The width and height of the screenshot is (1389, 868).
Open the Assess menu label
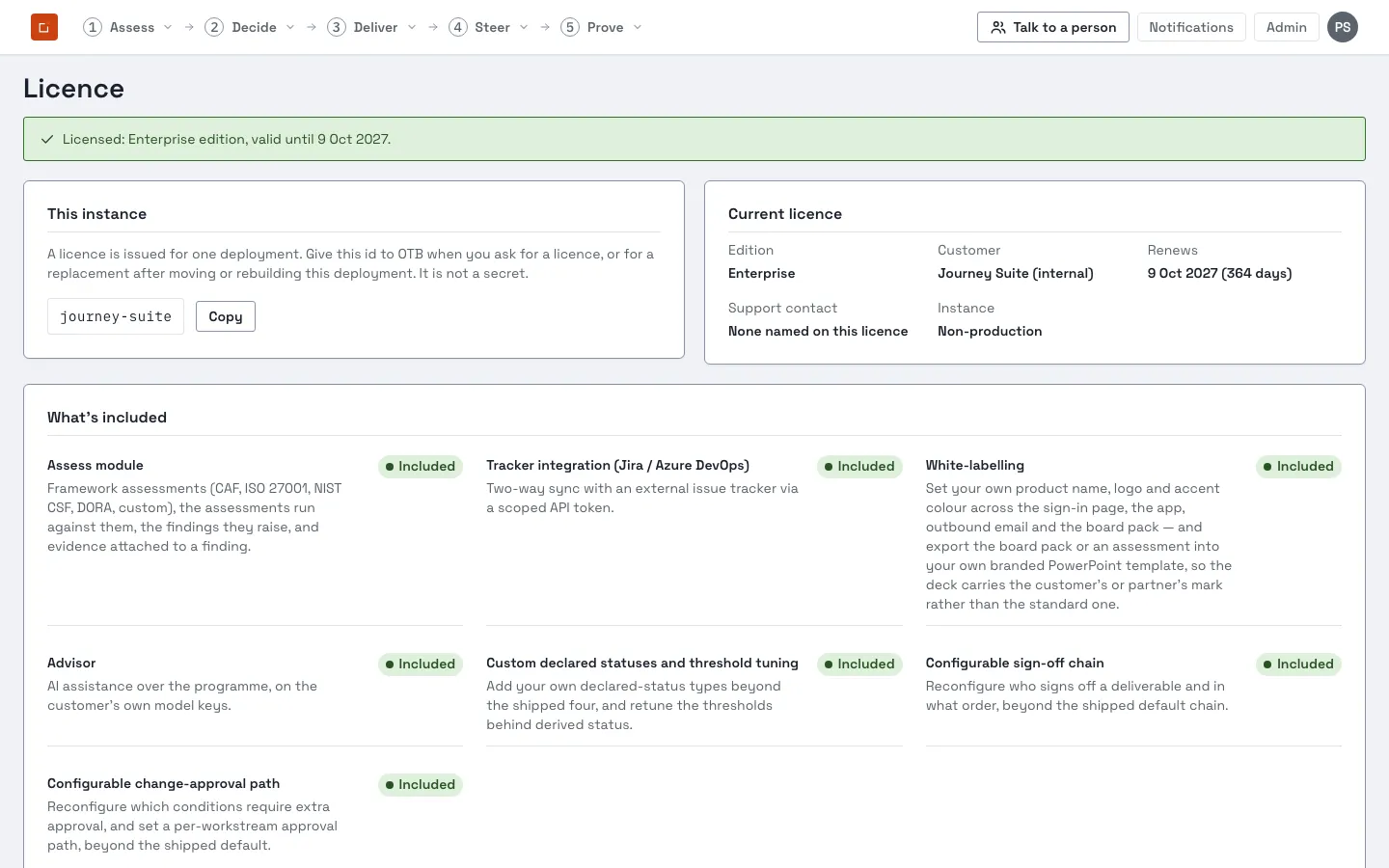coord(132,27)
